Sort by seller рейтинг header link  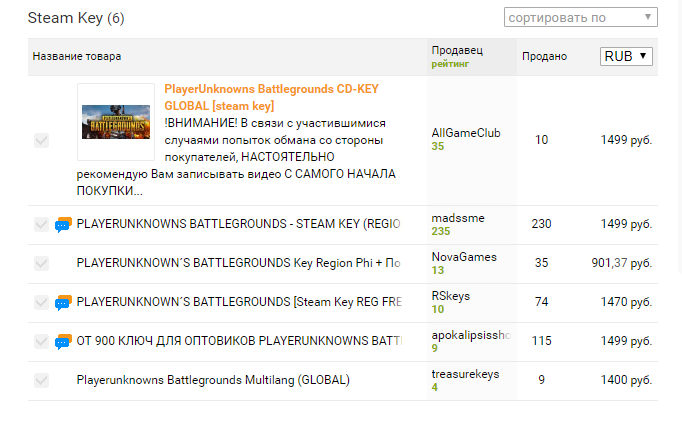coord(450,64)
